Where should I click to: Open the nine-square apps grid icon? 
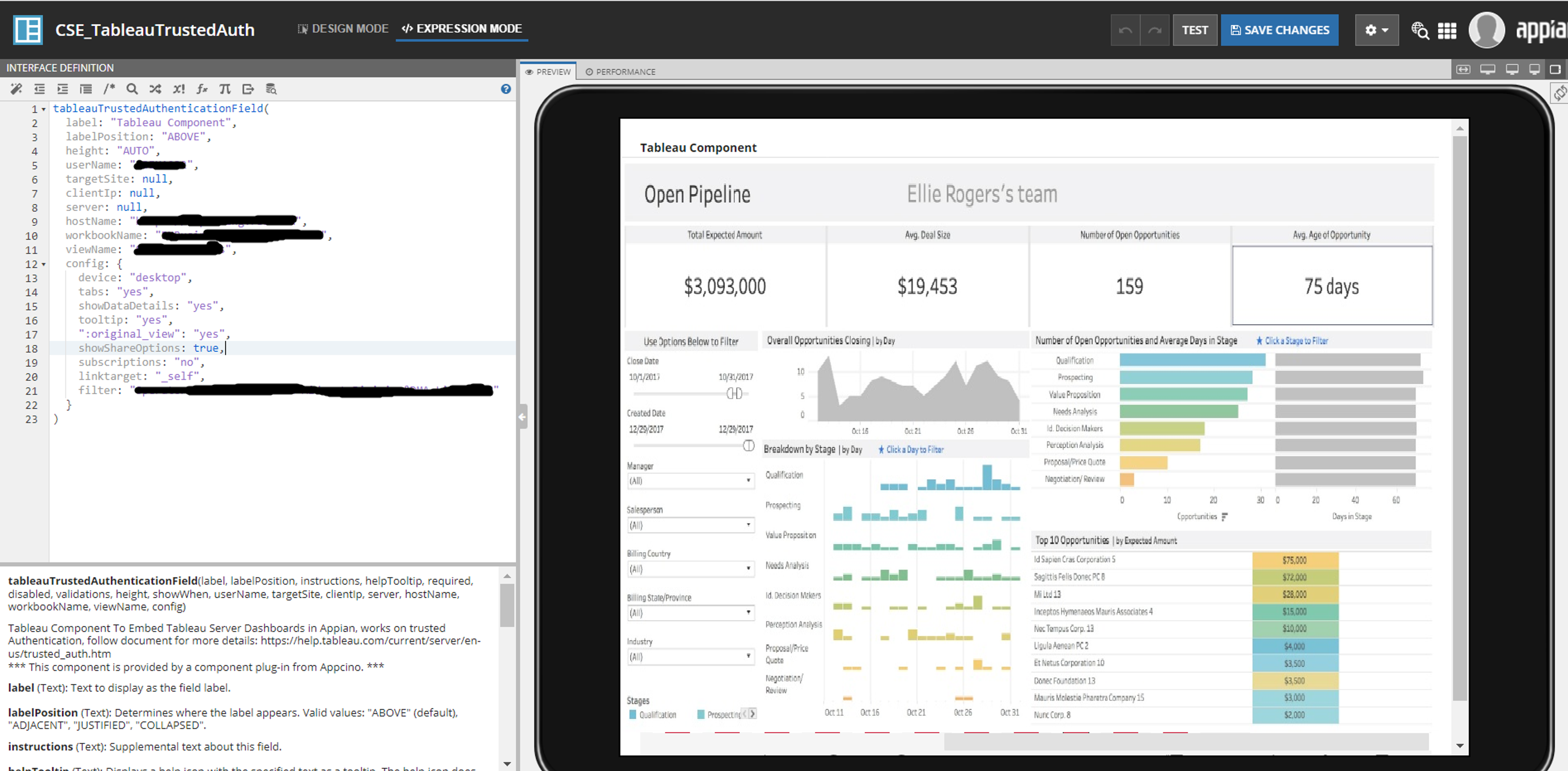tap(1447, 31)
